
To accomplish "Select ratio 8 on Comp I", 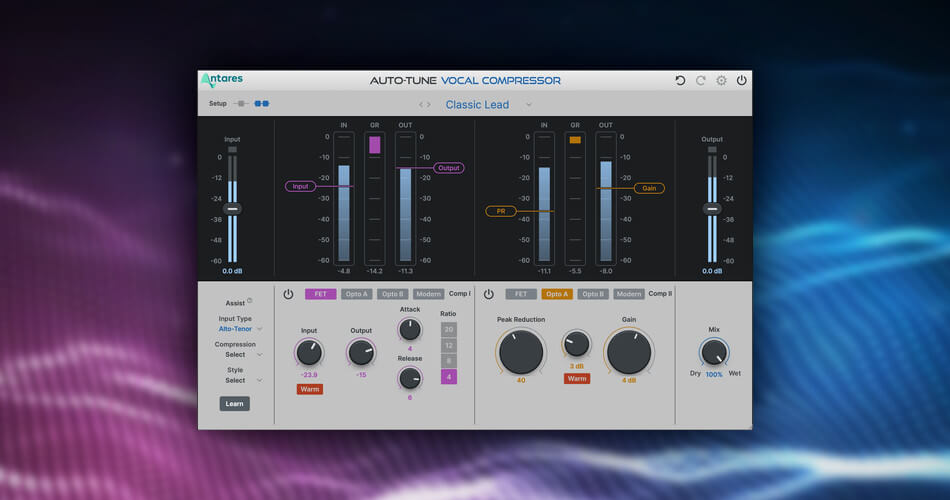I will pyautogui.click(x=449, y=361).
